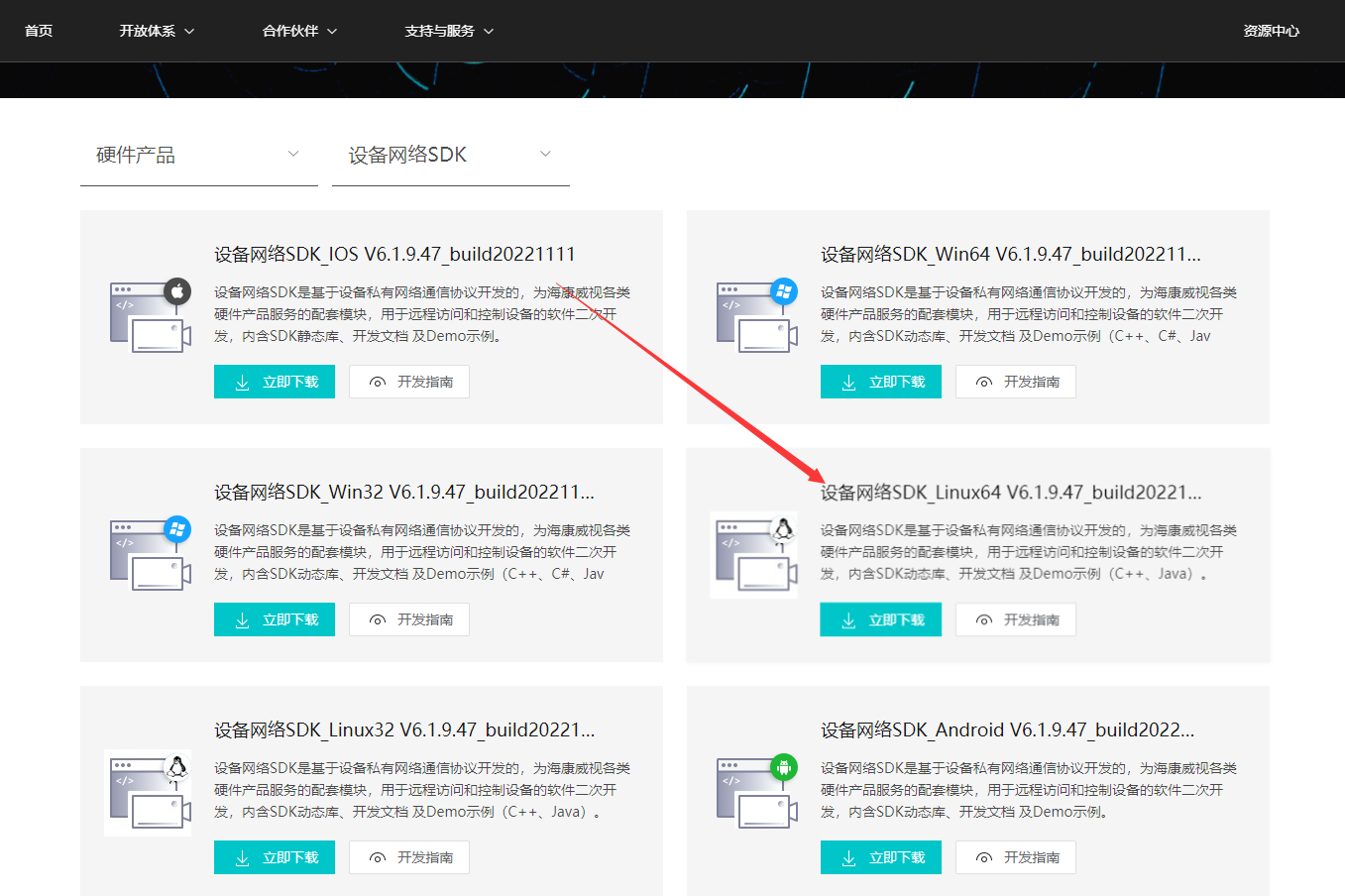Image resolution: width=1345 pixels, height=896 pixels.
Task: Click the Android SDK device thumbnail
Action: pos(756,793)
